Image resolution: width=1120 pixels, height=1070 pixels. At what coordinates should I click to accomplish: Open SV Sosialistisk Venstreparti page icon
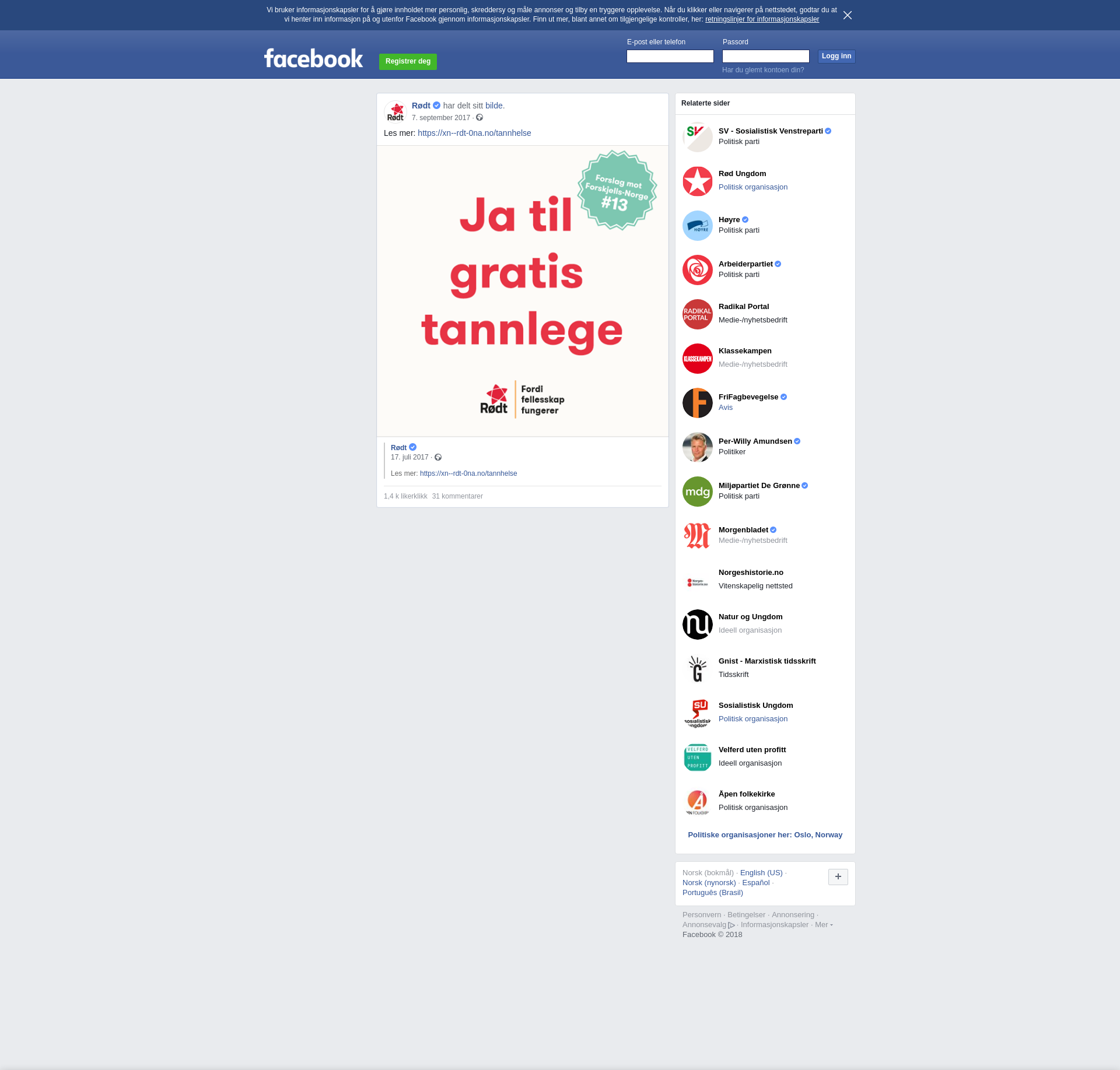[698, 137]
